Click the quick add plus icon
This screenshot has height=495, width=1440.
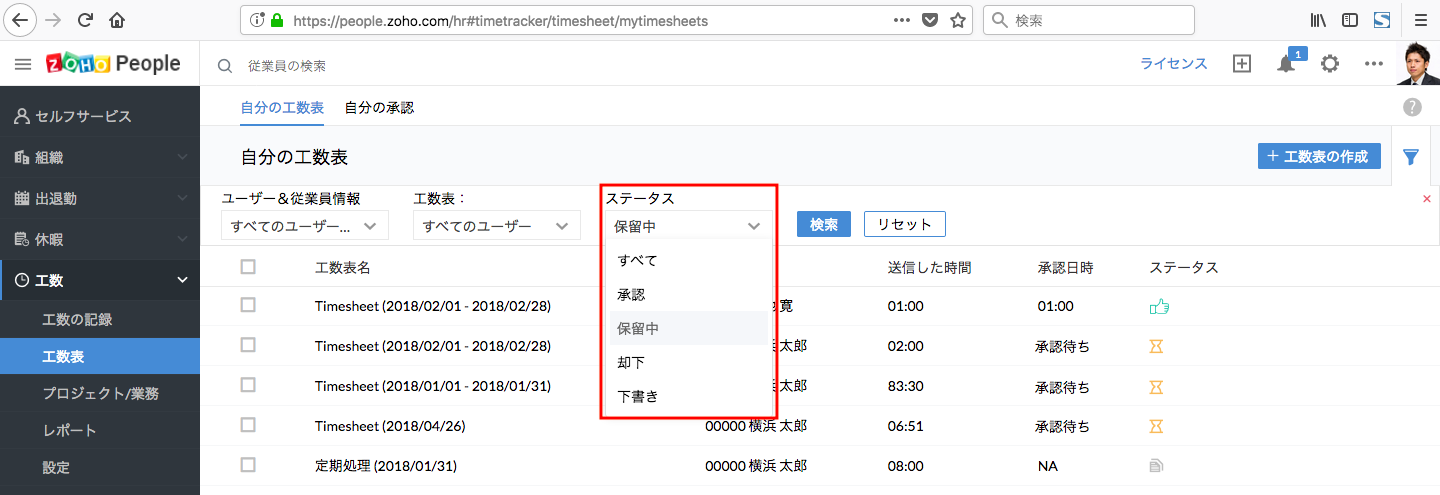(x=1241, y=64)
